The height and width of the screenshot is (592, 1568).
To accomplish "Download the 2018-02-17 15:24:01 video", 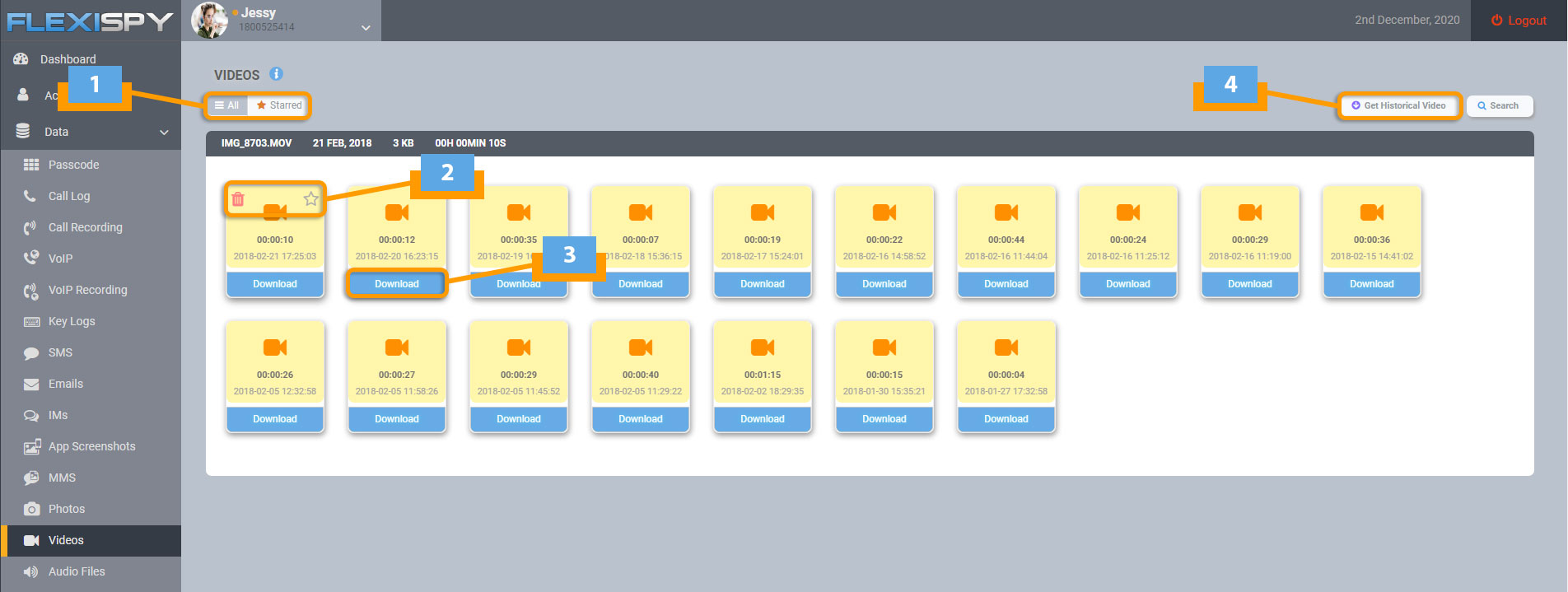I will coord(763,284).
